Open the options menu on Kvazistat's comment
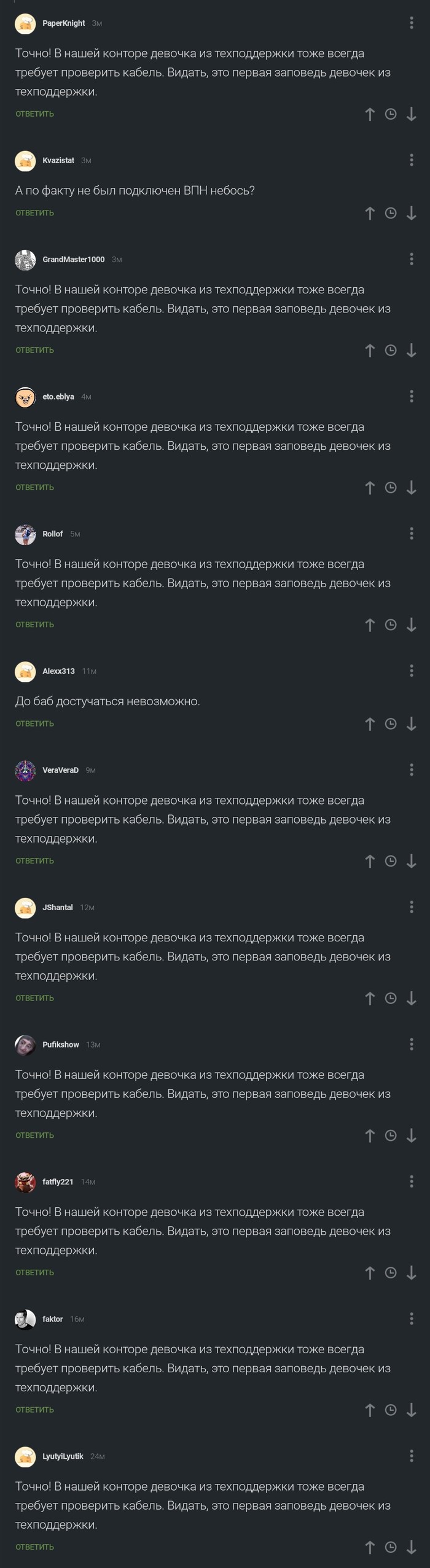The image size is (430, 1568). pos(410,161)
